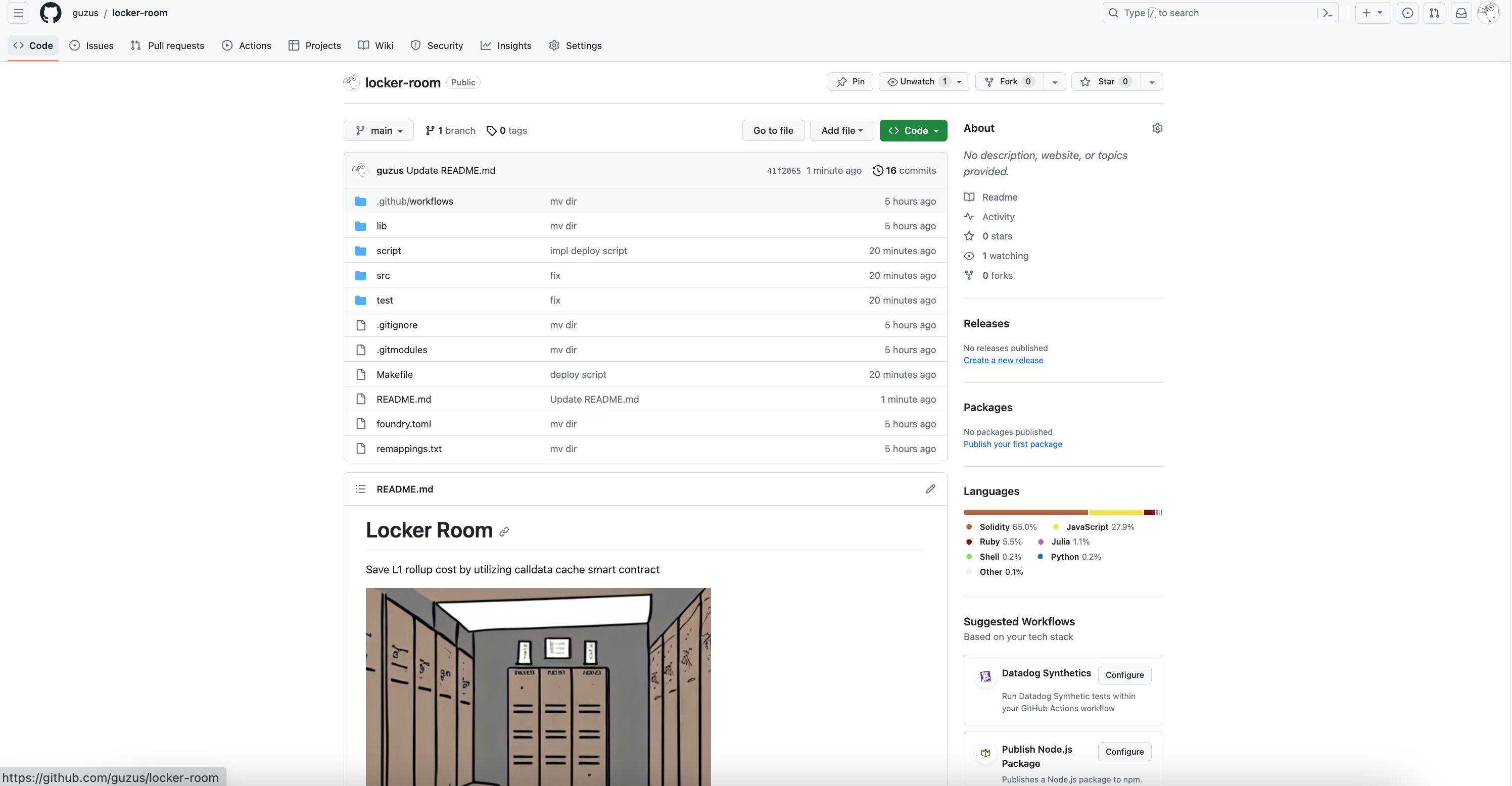
Task: Open the script folder
Action: [x=389, y=251]
